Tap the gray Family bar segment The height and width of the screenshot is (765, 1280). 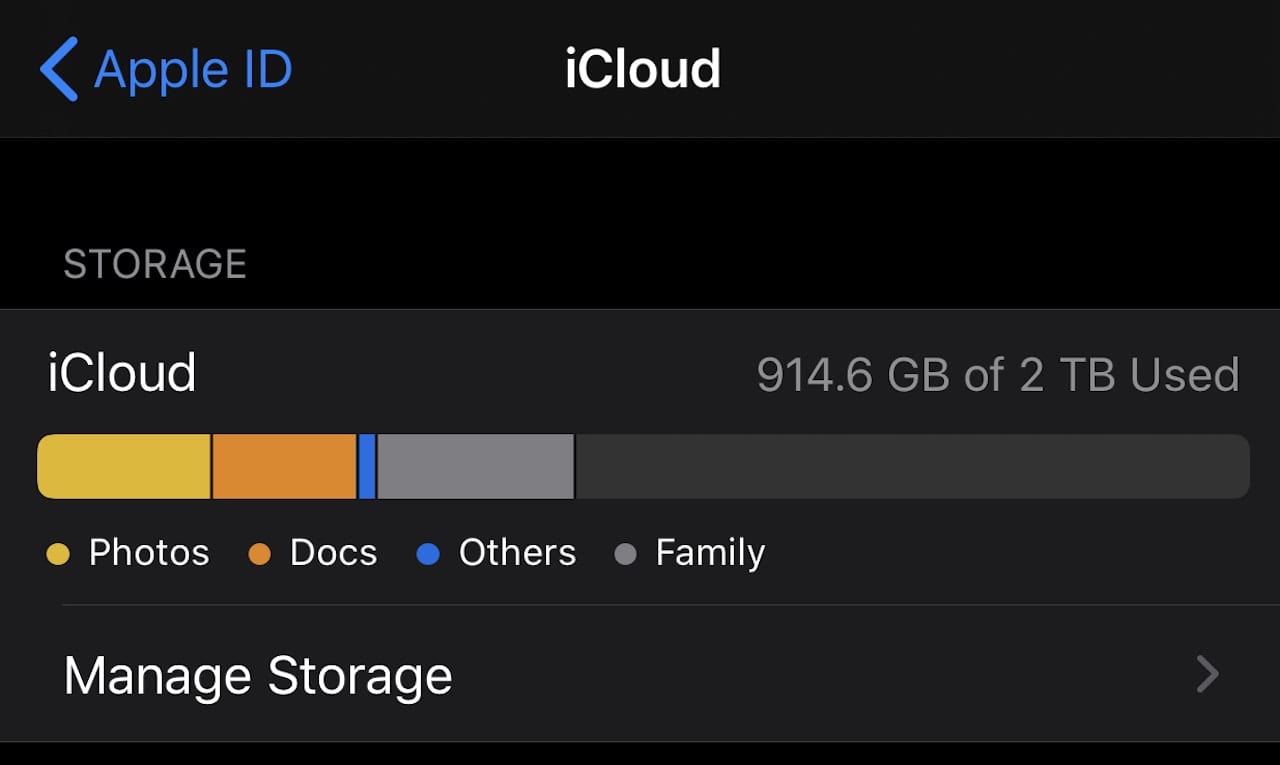point(475,466)
